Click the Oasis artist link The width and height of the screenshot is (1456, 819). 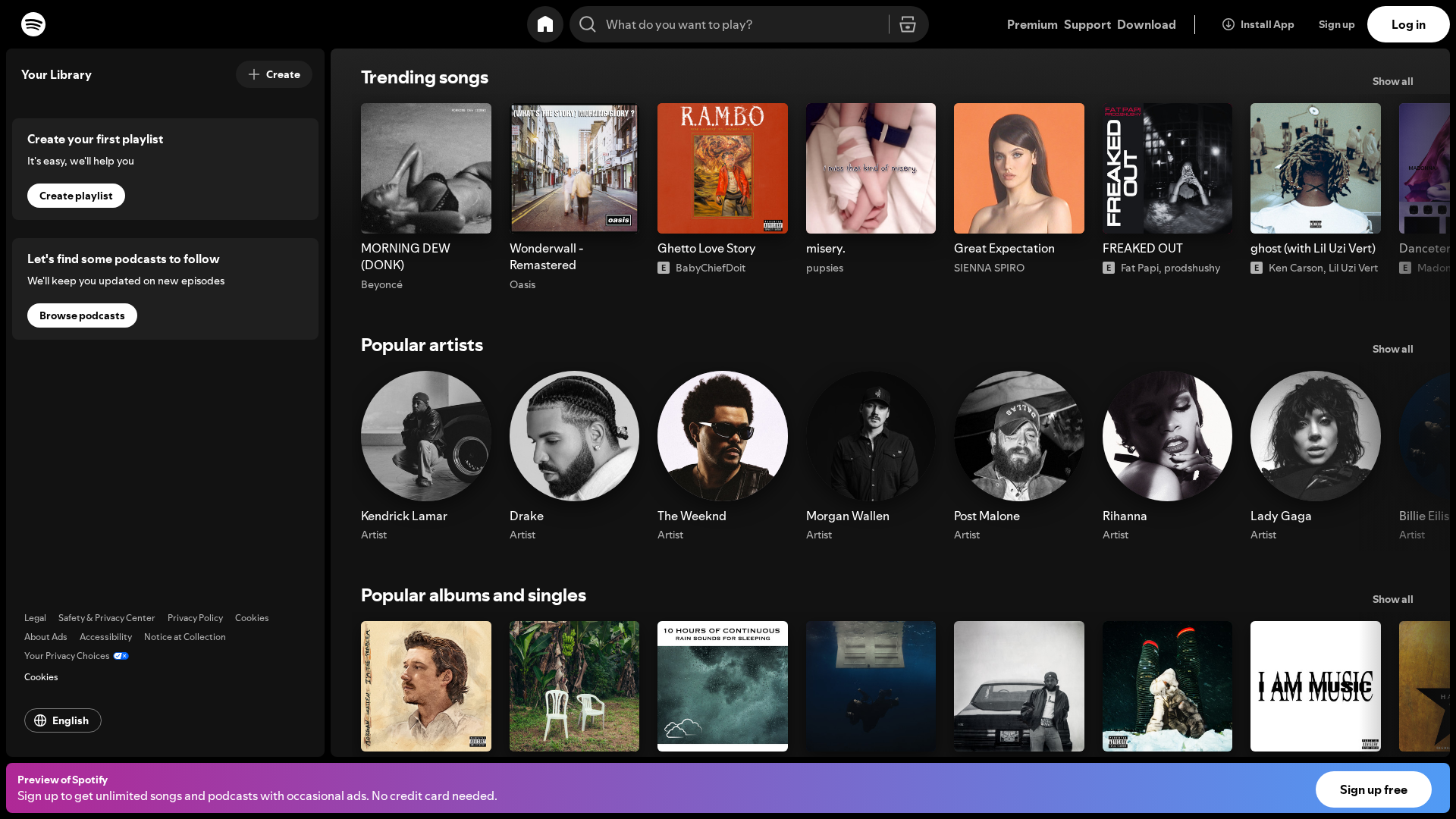tap(522, 284)
